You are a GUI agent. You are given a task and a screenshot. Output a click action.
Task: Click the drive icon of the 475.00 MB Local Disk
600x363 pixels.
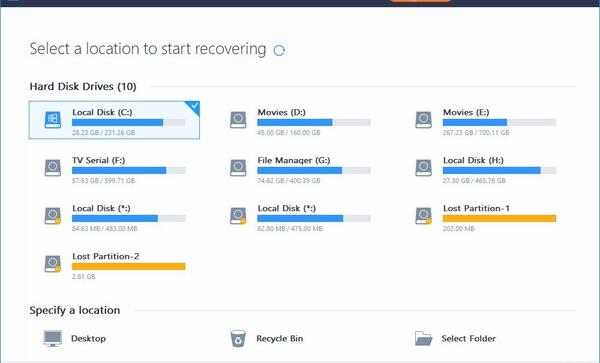point(238,216)
